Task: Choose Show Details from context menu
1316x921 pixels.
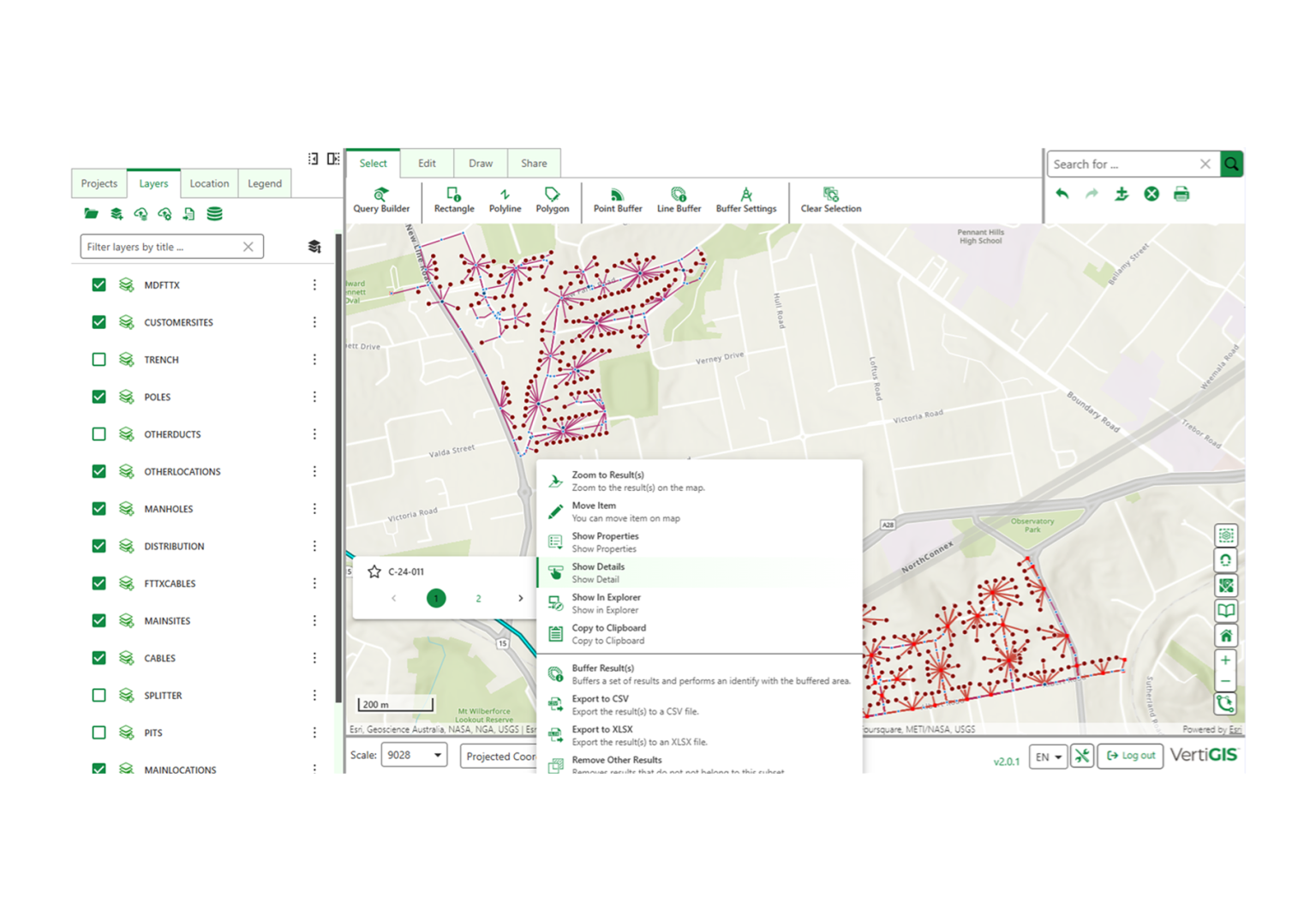Action: point(699,572)
